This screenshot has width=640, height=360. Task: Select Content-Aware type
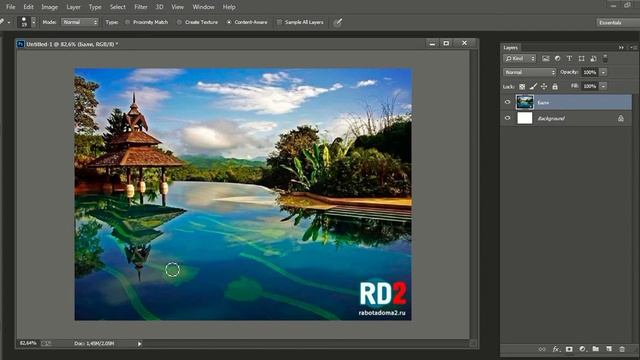point(247,22)
